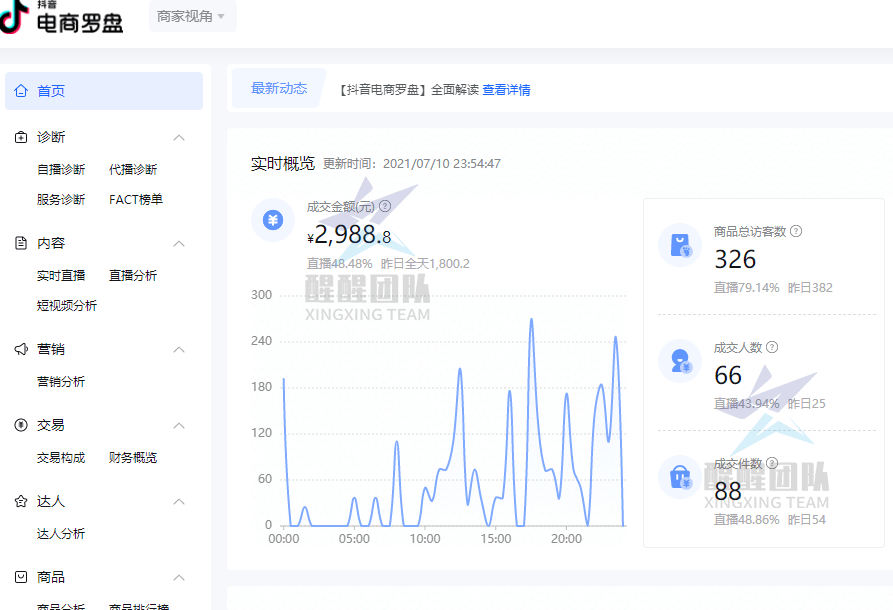Click the Douyin logo icon
This screenshot has height=610, width=893.
pyautogui.click(x=14, y=18)
